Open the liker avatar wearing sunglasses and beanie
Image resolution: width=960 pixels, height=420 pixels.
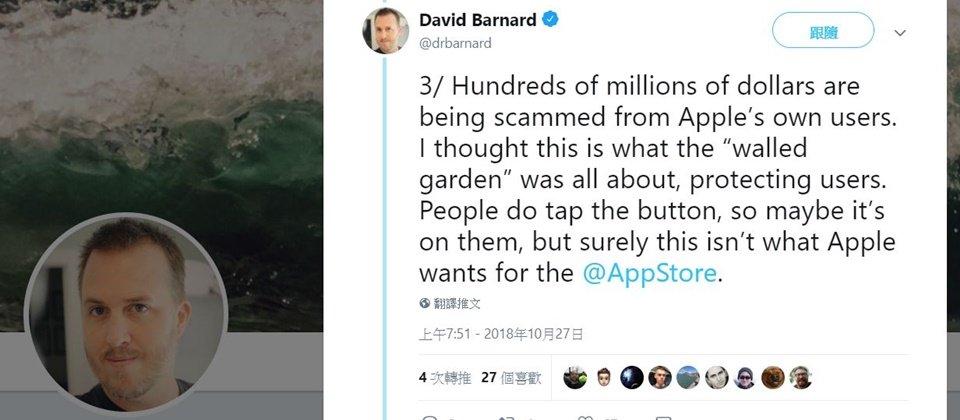(x=744, y=378)
